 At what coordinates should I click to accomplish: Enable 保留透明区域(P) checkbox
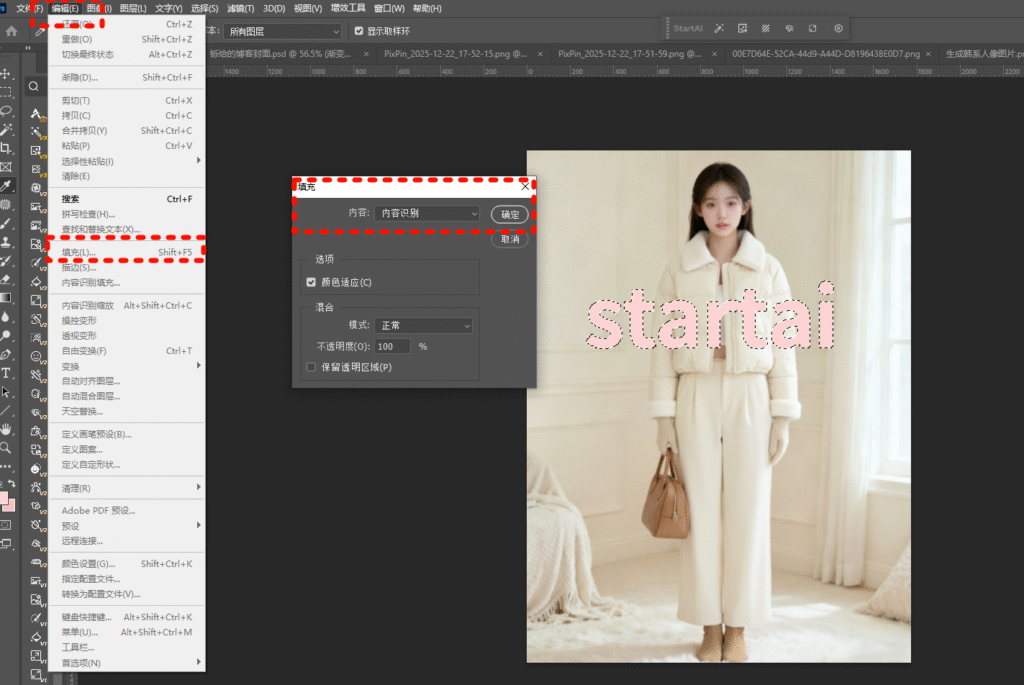click(311, 367)
